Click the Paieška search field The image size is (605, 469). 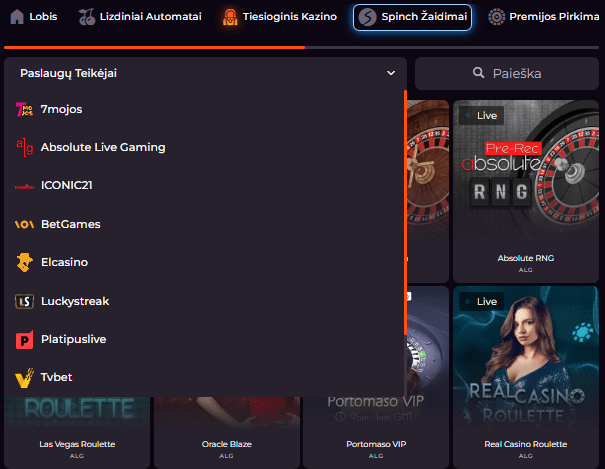507,73
